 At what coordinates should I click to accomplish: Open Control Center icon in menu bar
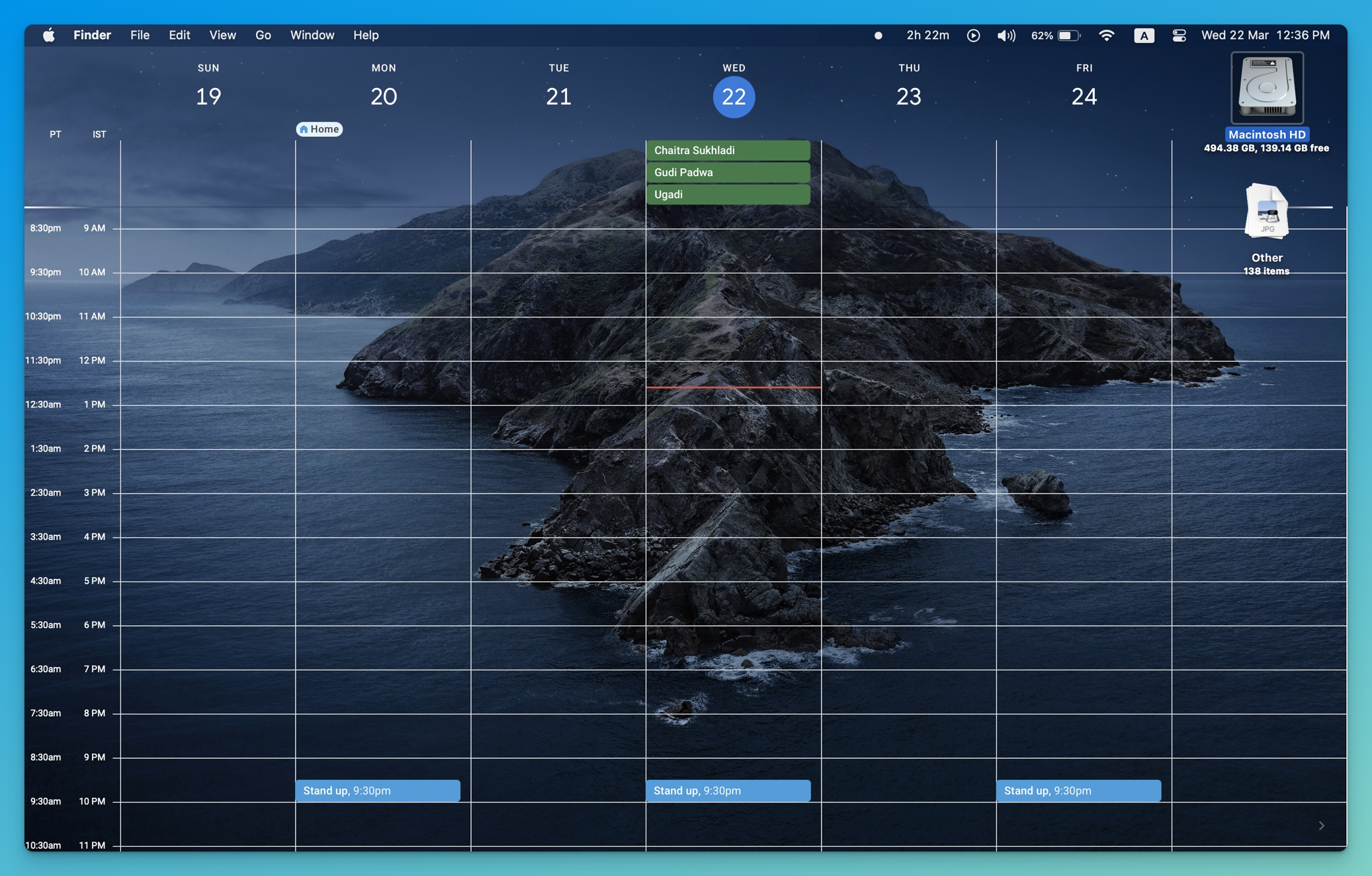(1179, 35)
